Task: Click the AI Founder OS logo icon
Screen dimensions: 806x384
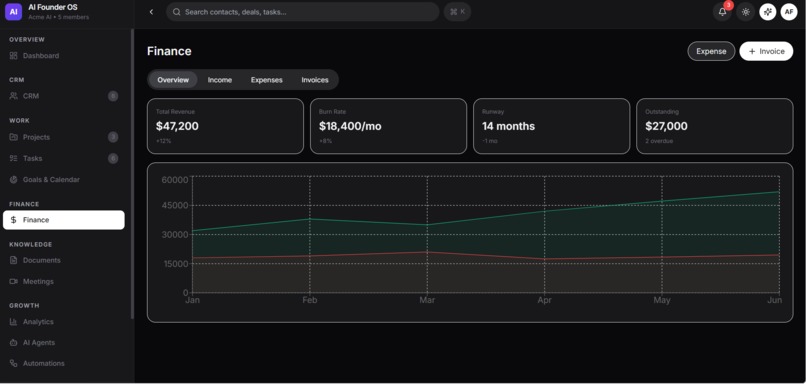Action: point(13,12)
